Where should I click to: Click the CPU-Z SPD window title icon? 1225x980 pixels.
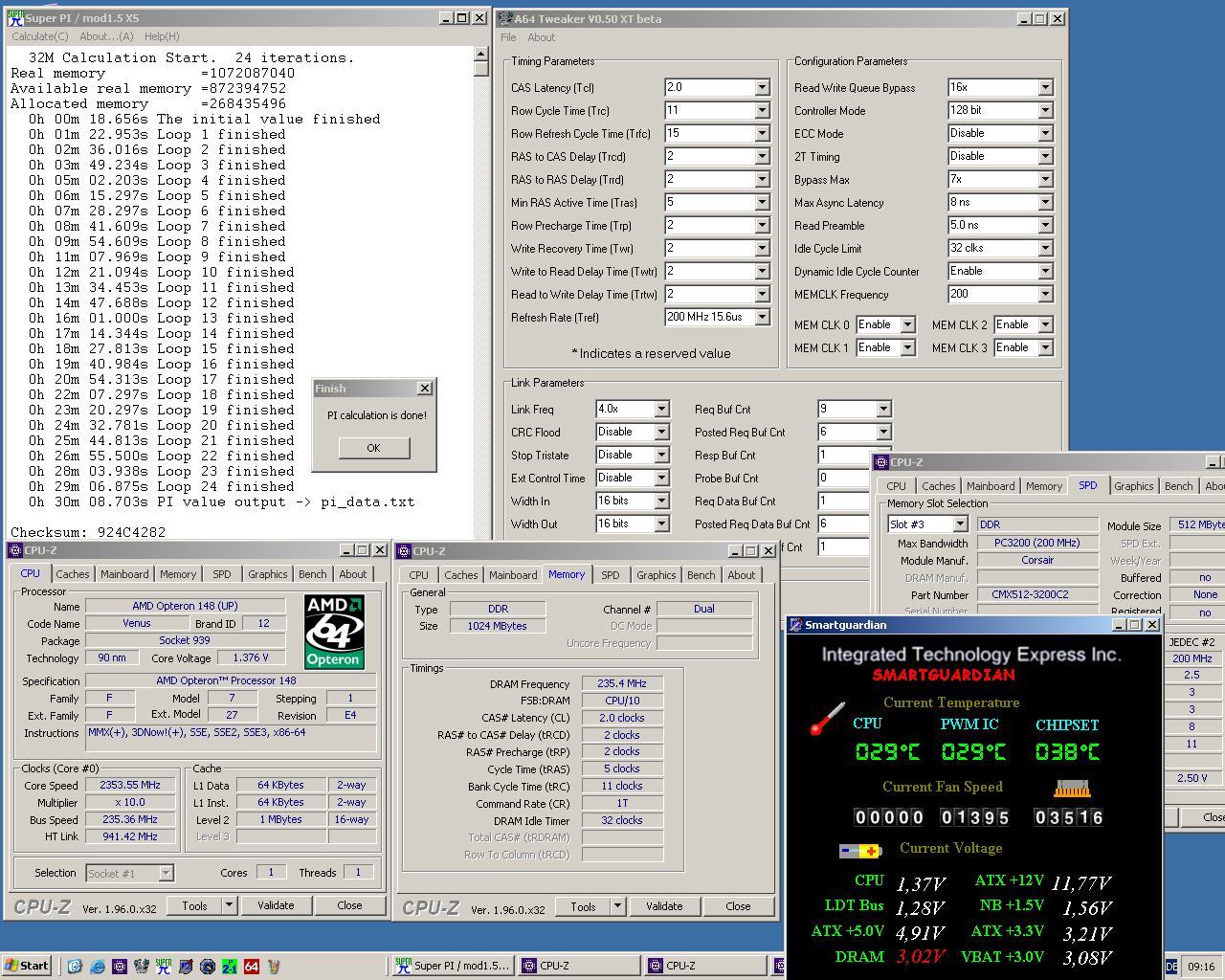[881, 462]
